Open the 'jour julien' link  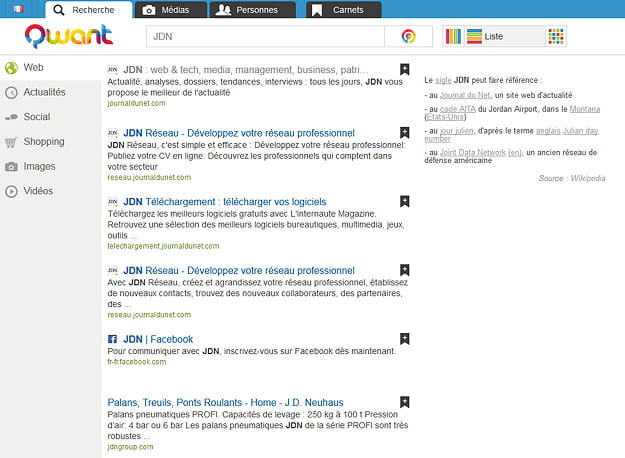(x=457, y=131)
